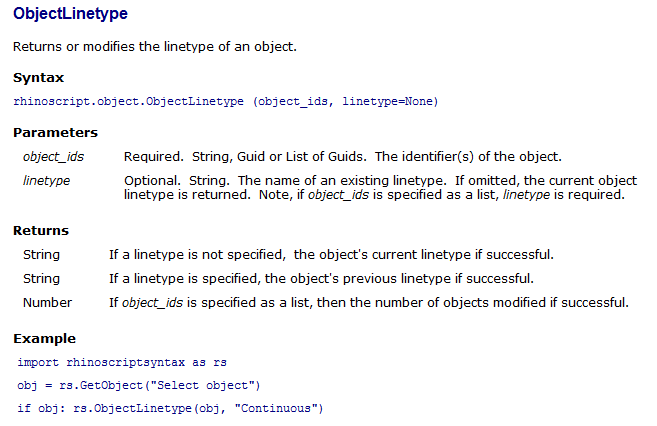Click the Parameters section heading

[x=55, y=133]
